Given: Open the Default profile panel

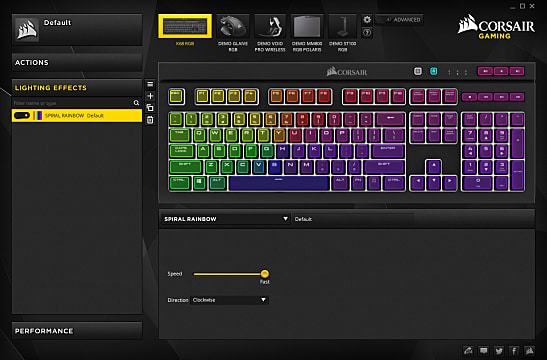Looking at the screenshot, I should pyautogui.click(x=77, y=30).
